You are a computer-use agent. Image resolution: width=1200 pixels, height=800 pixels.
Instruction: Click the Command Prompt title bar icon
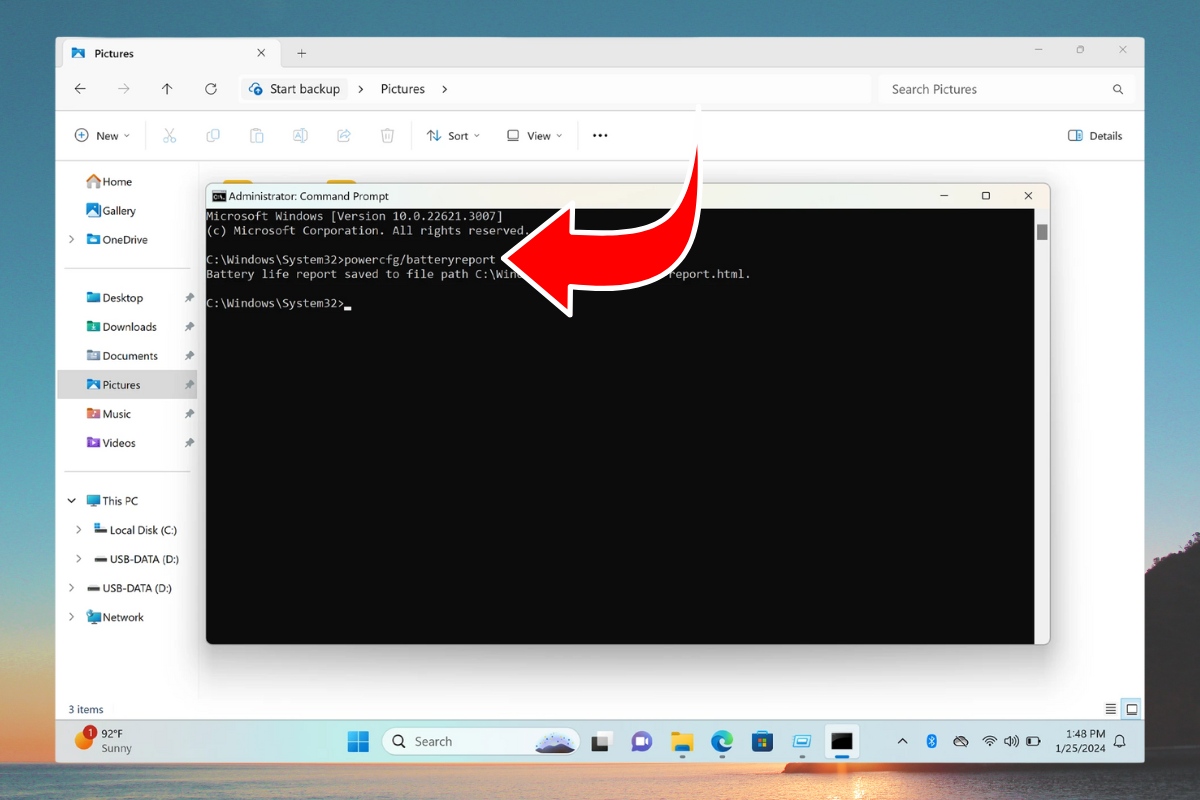pyautogui.click(x=219, y=196)
